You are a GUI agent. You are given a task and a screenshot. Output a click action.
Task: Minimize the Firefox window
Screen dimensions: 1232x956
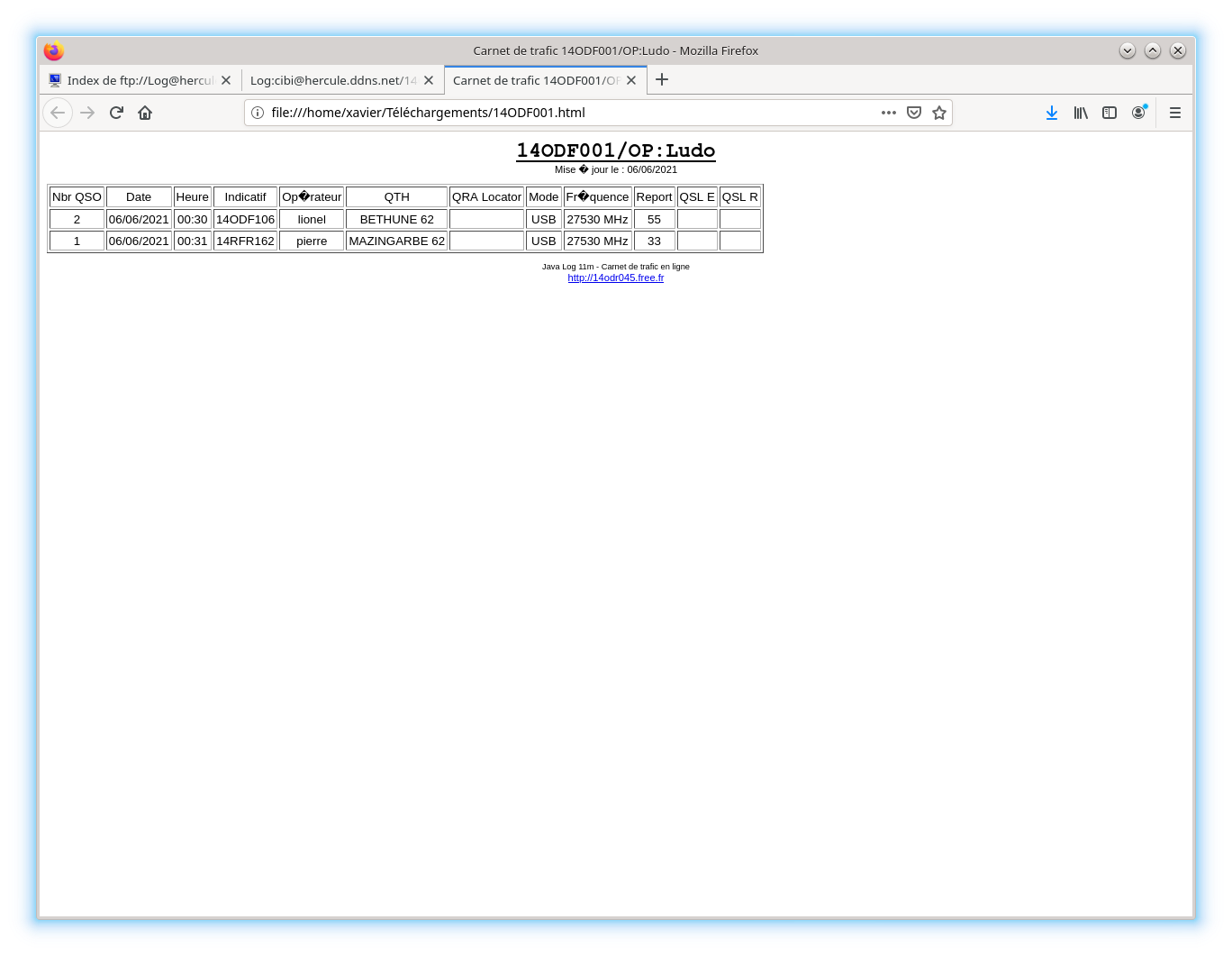pyautogui.click(x=1128, y=50)
